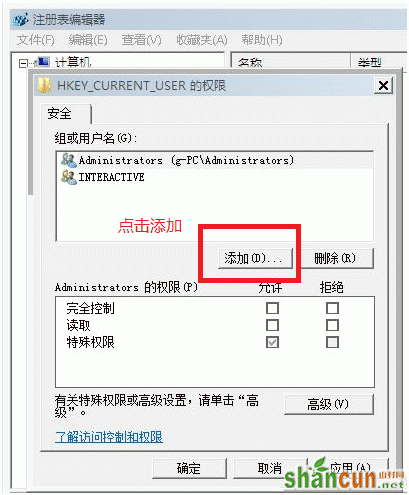The width and height of the screenshot is (409, 495).
Task: Click the 删除(R) button
Action: coord(335,258)
